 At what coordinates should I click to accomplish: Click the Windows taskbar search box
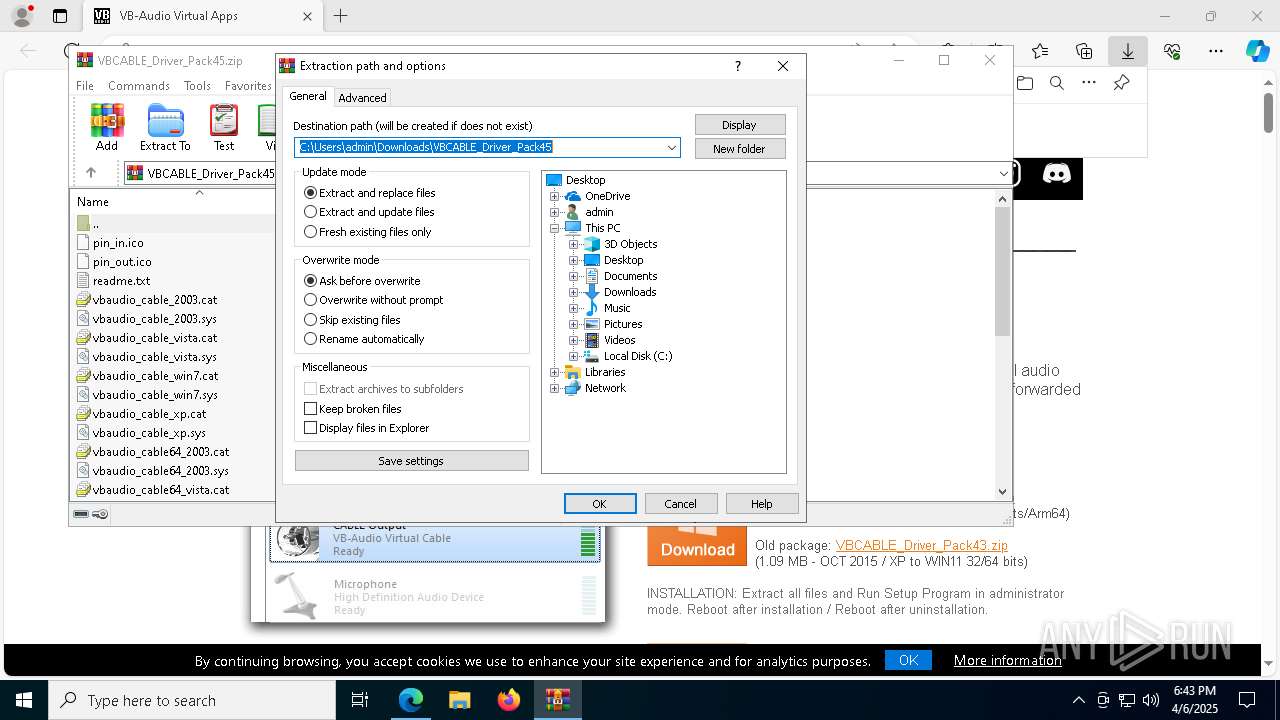tap(192, 700)
